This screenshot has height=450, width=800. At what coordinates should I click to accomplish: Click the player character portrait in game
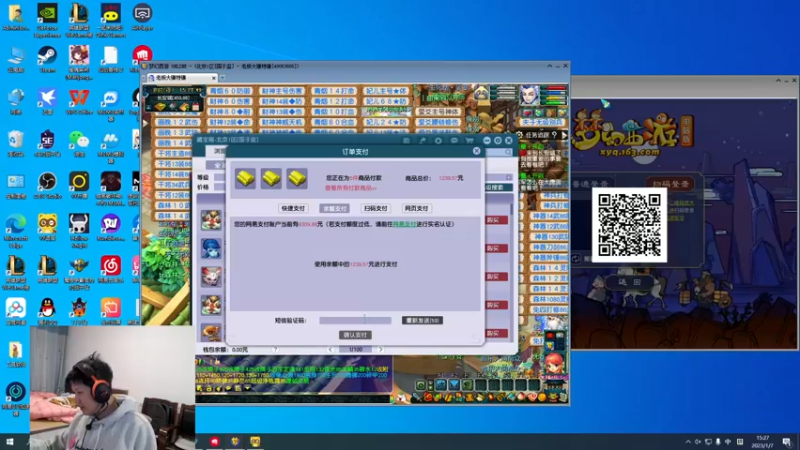[529, 95]
